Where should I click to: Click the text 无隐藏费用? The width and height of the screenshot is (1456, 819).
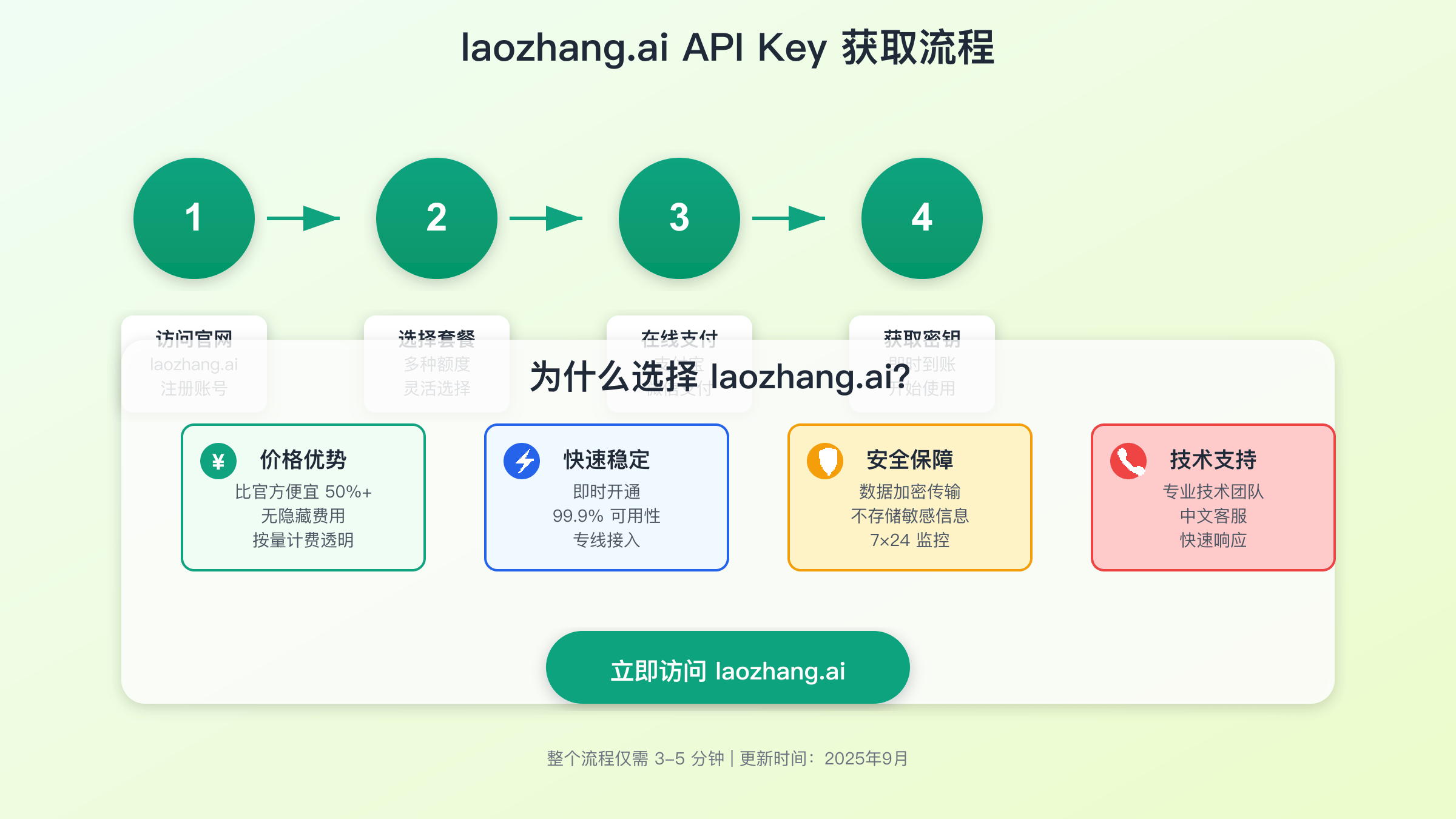(303, 516)
